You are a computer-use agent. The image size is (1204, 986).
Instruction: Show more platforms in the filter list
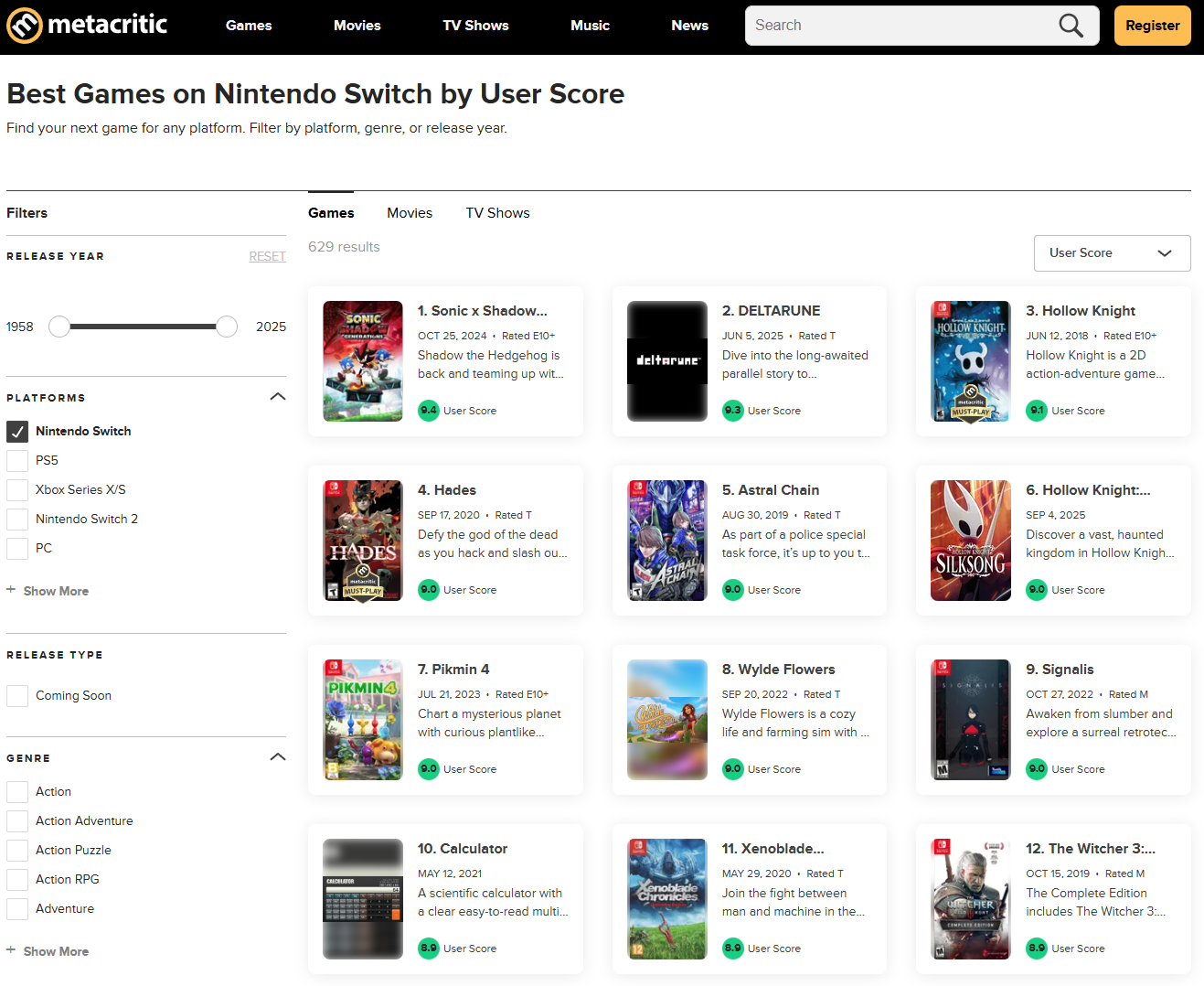(x=48, y=591)
